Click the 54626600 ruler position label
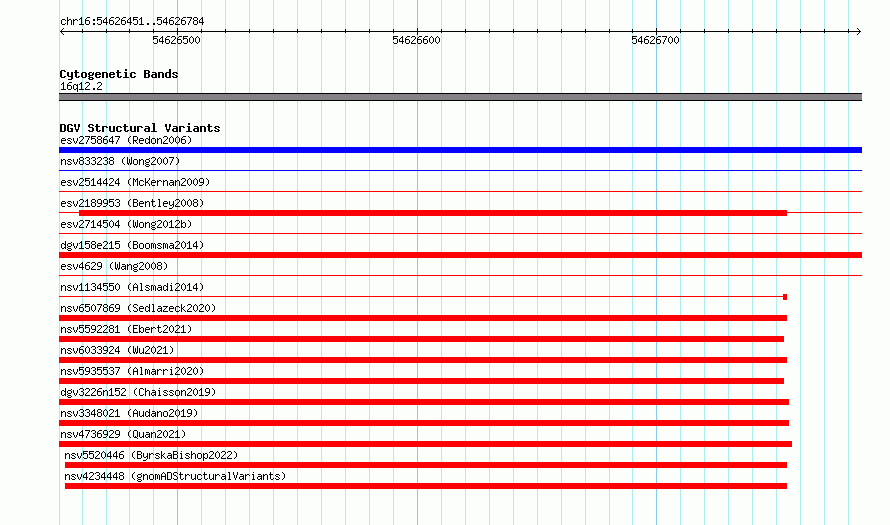Viewport: 890px width, 525px height. coord(416,40)
